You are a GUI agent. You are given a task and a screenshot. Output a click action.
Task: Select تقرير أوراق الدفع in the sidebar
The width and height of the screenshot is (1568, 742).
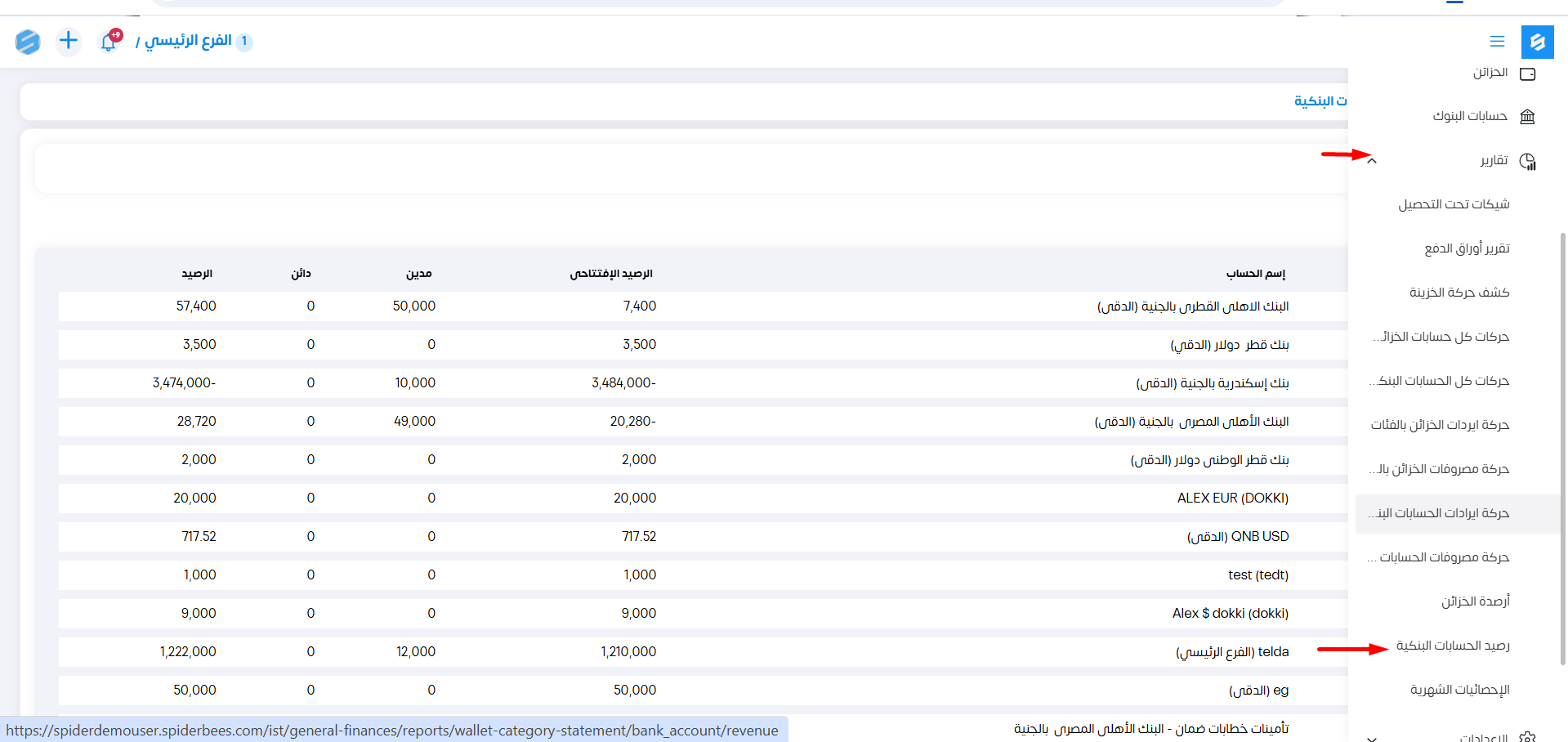[x=1467, y=248]
